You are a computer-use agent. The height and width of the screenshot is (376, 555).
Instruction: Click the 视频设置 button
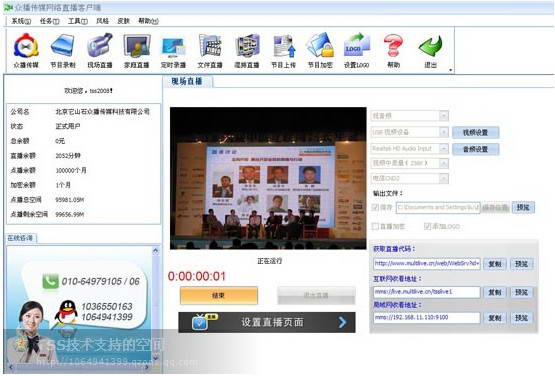[476, 132]
